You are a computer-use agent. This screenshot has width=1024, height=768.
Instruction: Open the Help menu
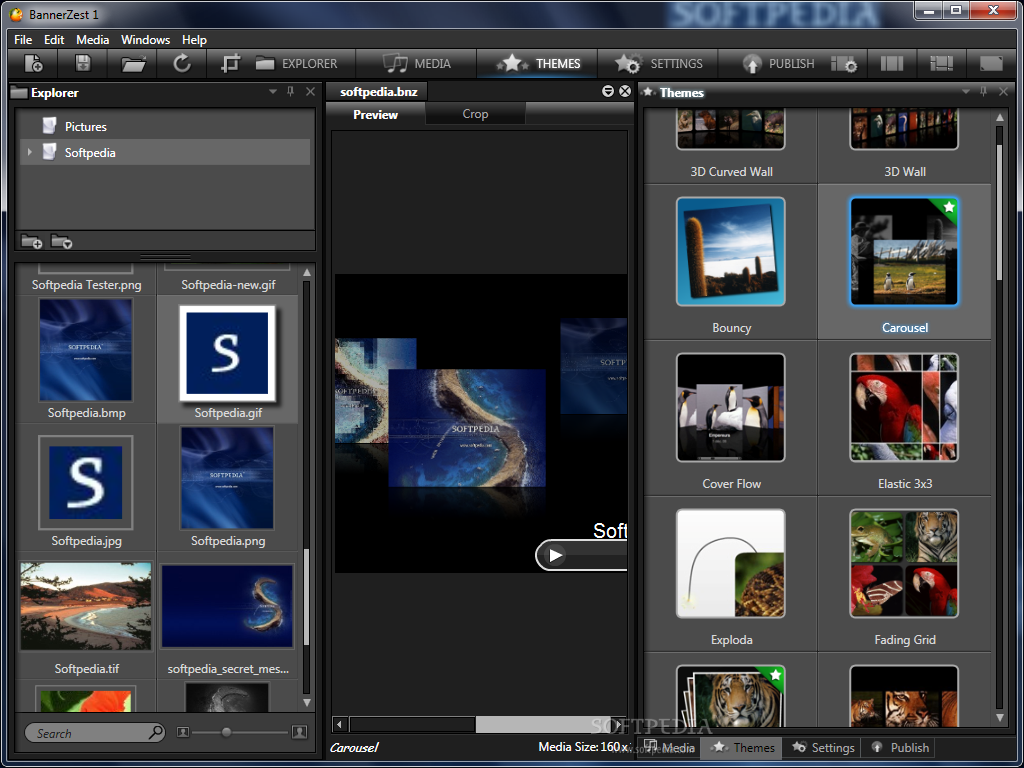[x=194, y=40]
